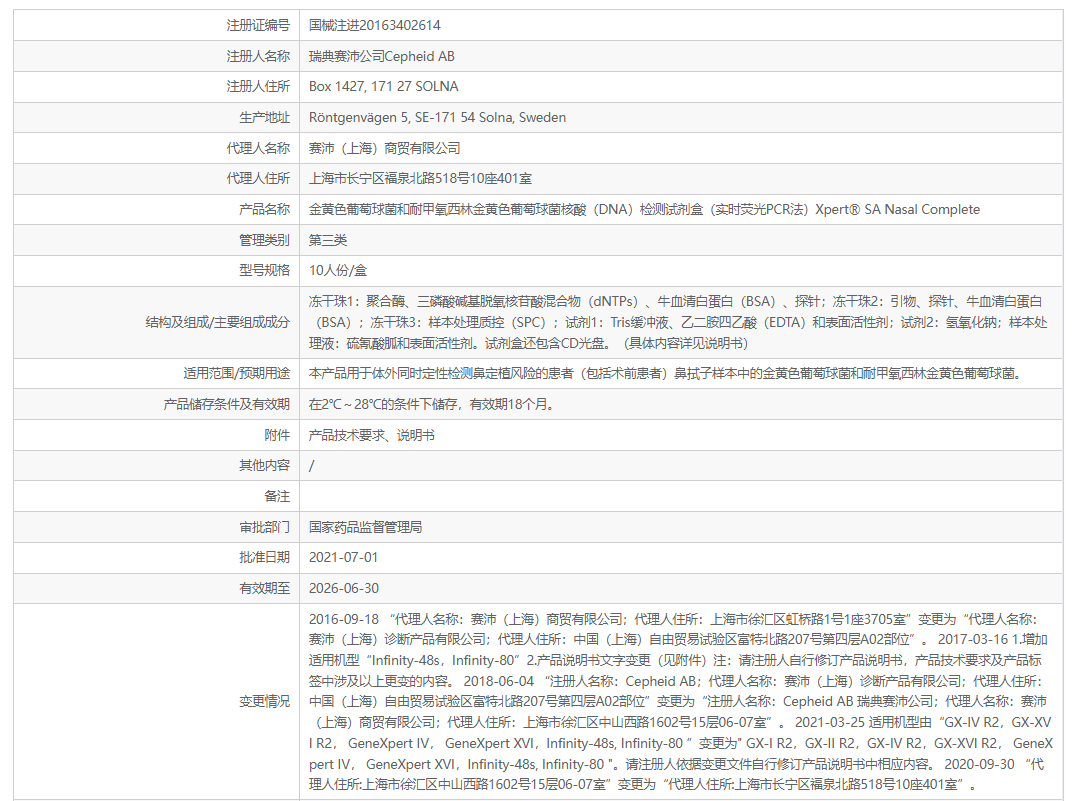Select the value 瑞典赛沛公司Cepheid AB
Screen dimensions: 1075x801
[381, 56]
